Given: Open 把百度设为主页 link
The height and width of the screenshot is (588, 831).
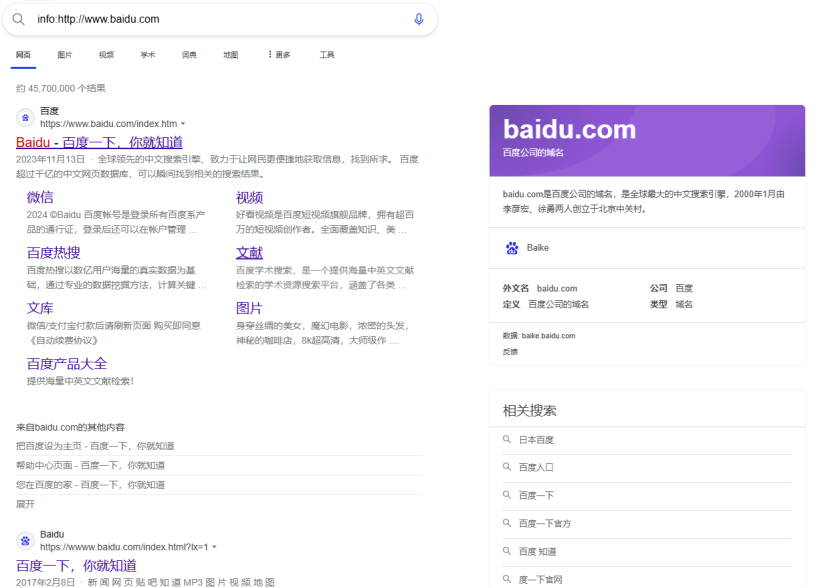Looking at the screenshot, I should [95, 446].
